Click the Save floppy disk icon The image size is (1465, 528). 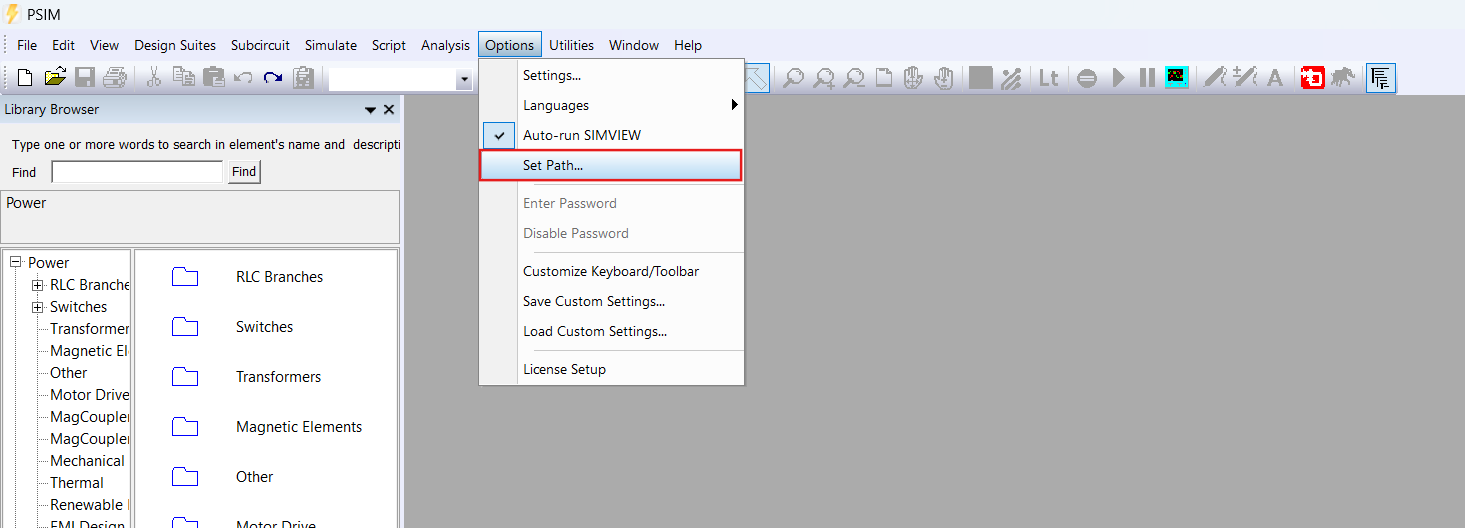(x=85, y=78)
